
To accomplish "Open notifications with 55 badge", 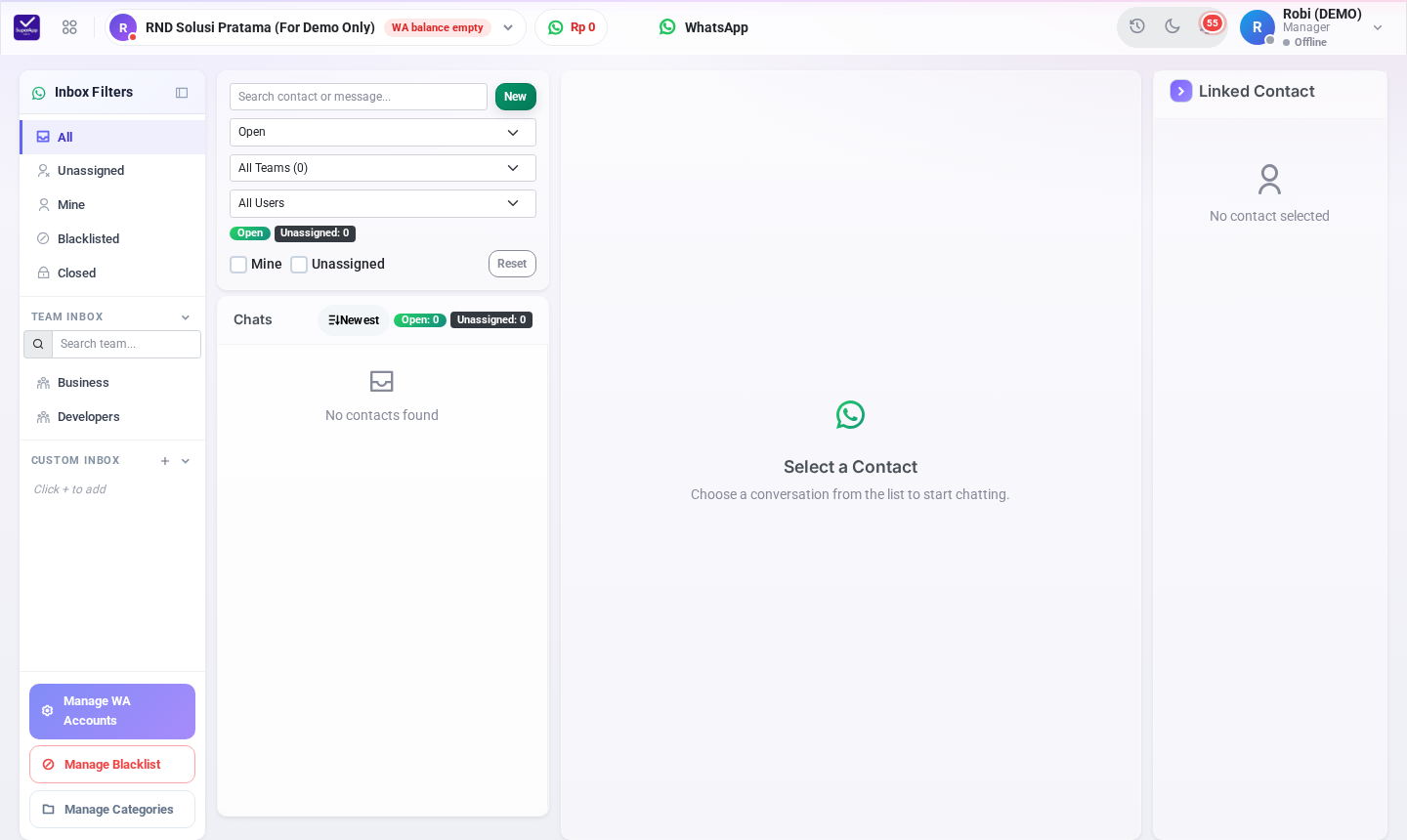I will [x=1211, y=24].
